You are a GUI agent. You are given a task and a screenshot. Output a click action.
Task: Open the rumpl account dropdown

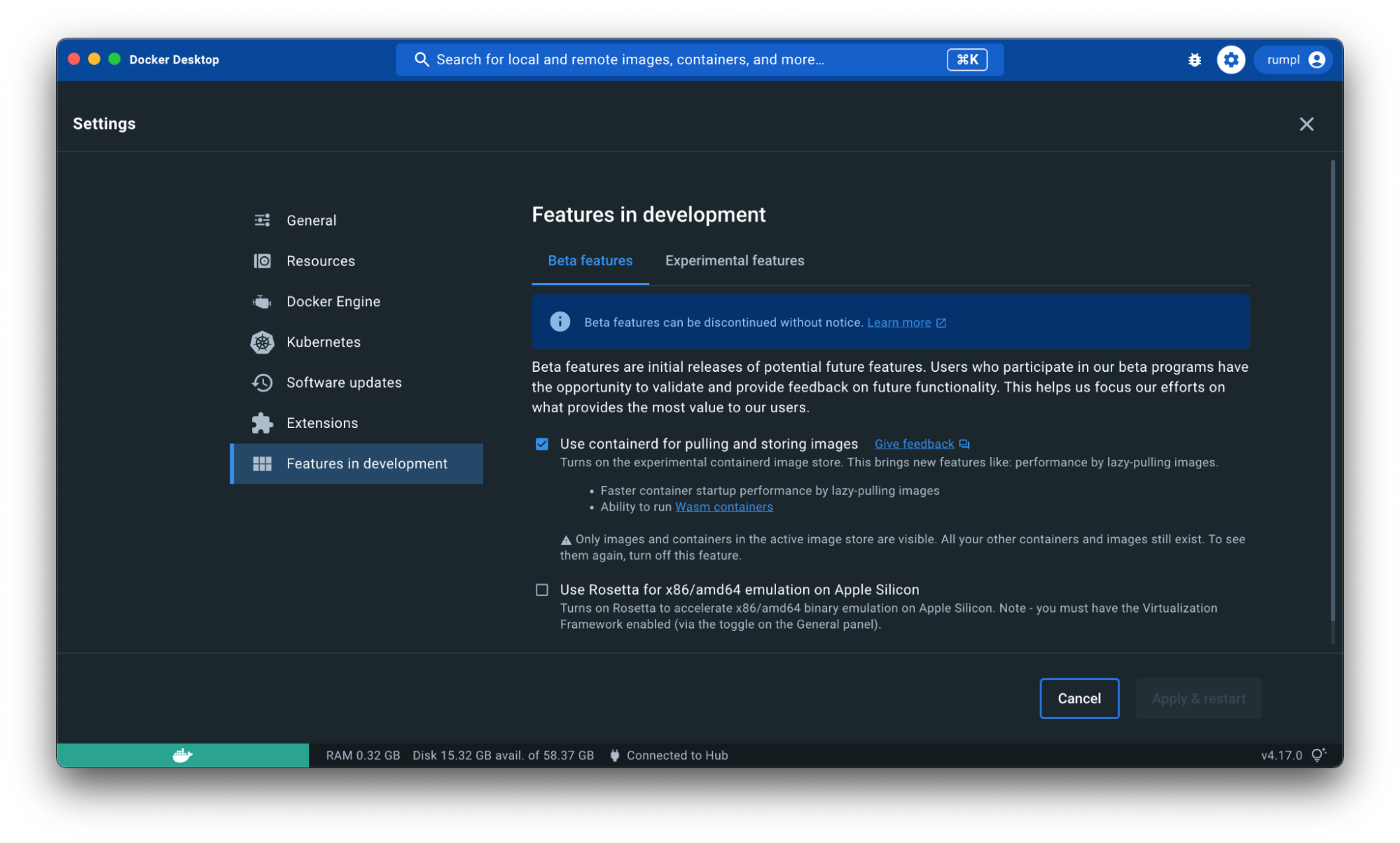tap(1292, 60)
